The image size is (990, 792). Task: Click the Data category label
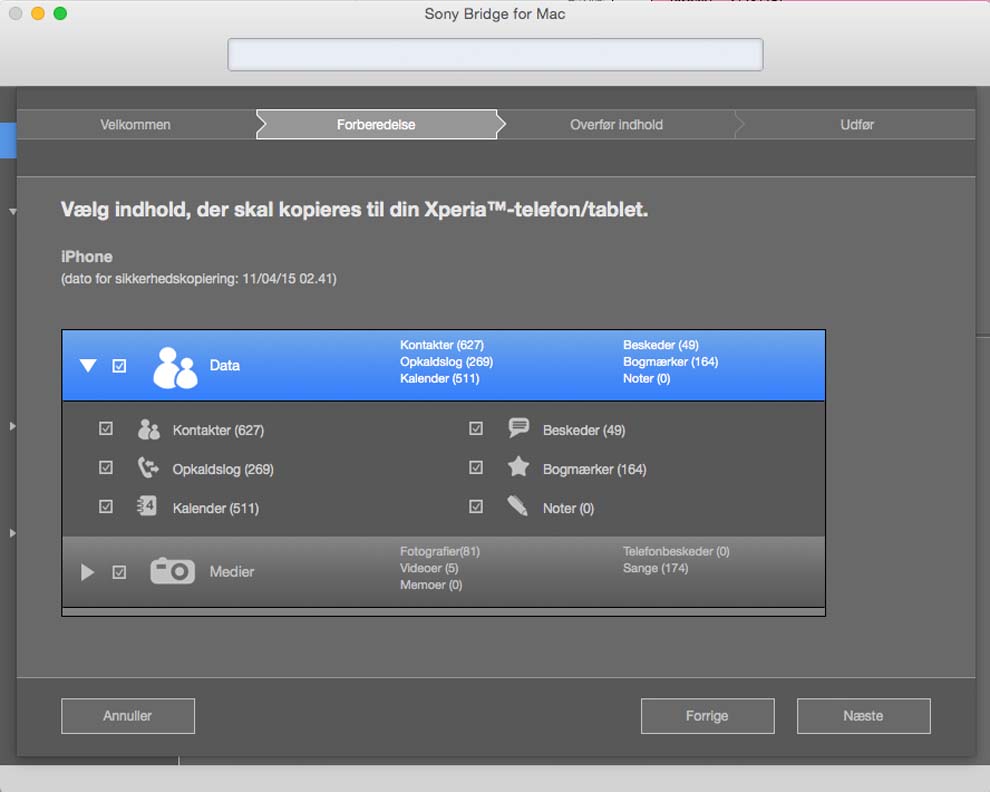click(x=225, y=365)
